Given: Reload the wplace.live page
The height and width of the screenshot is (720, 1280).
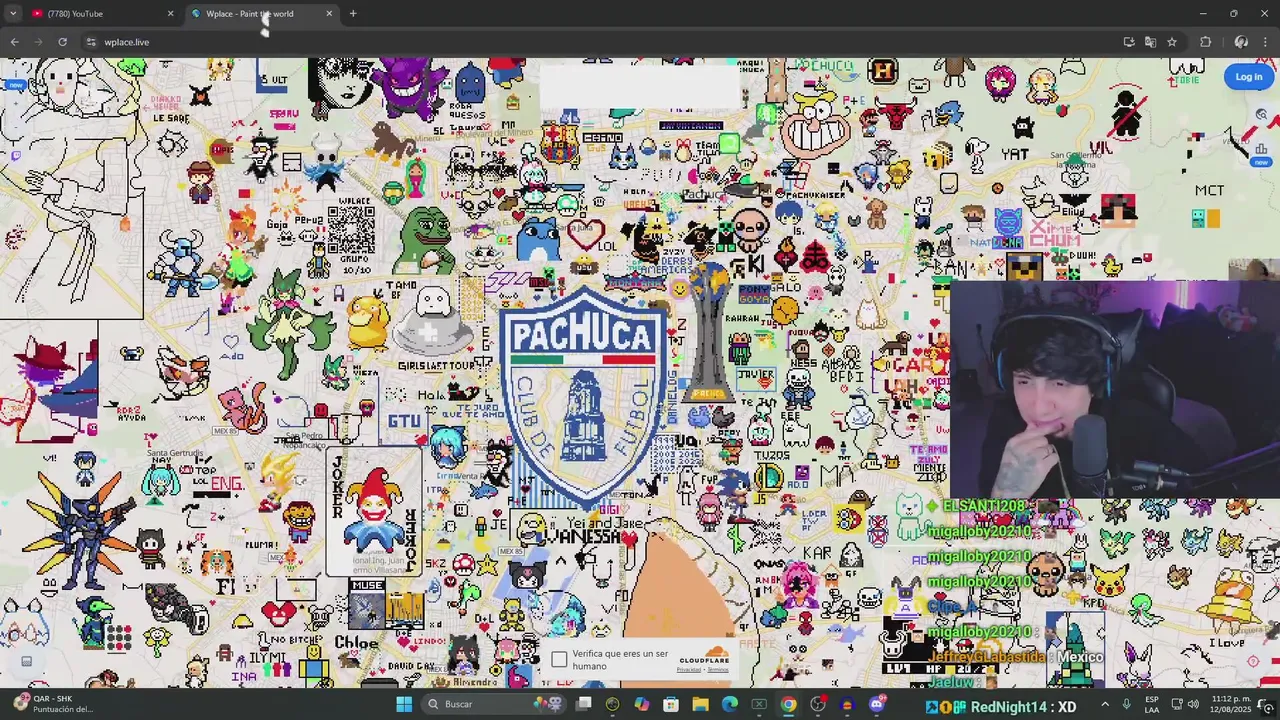Looking at the screenshot, I should pos(62,42).
